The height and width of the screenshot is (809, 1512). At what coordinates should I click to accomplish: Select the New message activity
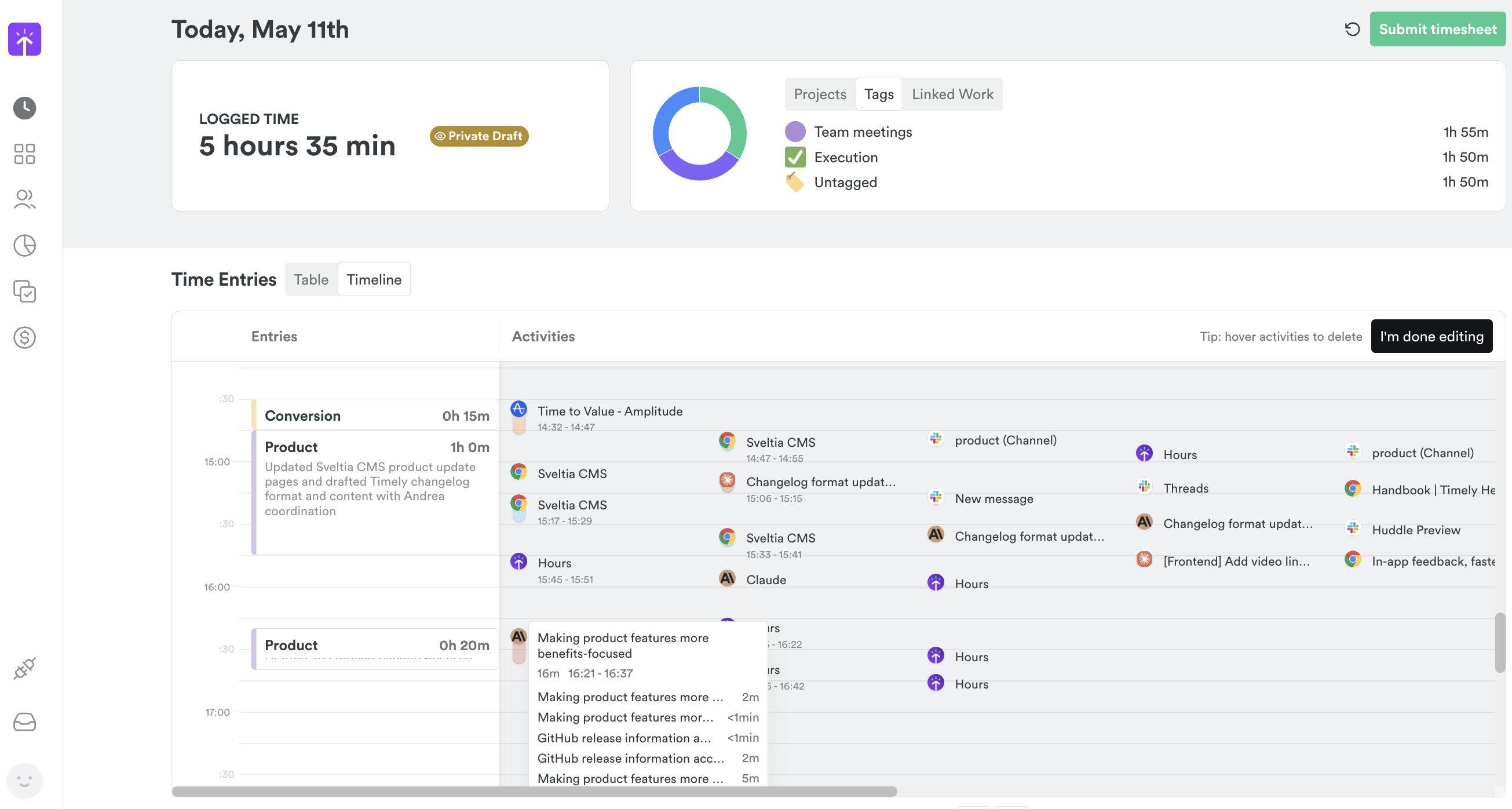click(x=994, y=498)
